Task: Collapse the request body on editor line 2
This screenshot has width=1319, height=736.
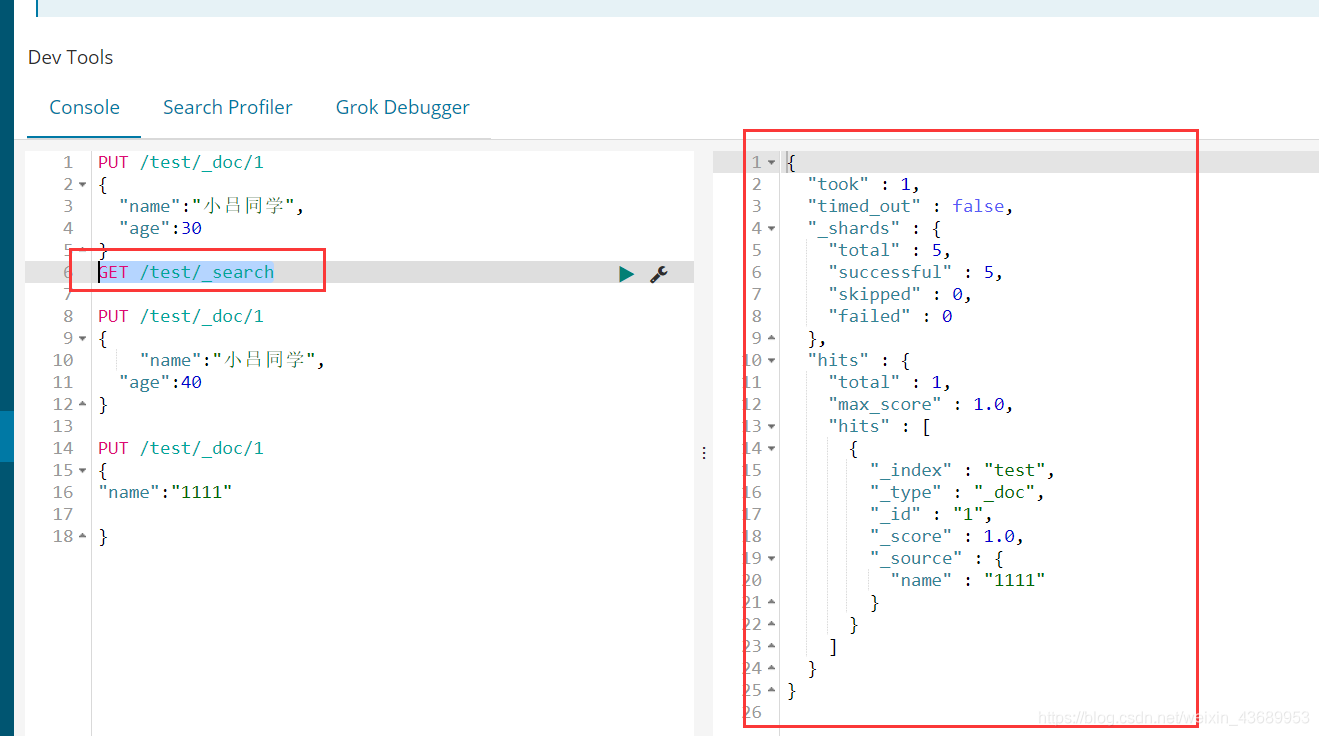Action: pyautogui.click(x=82, y=184)
